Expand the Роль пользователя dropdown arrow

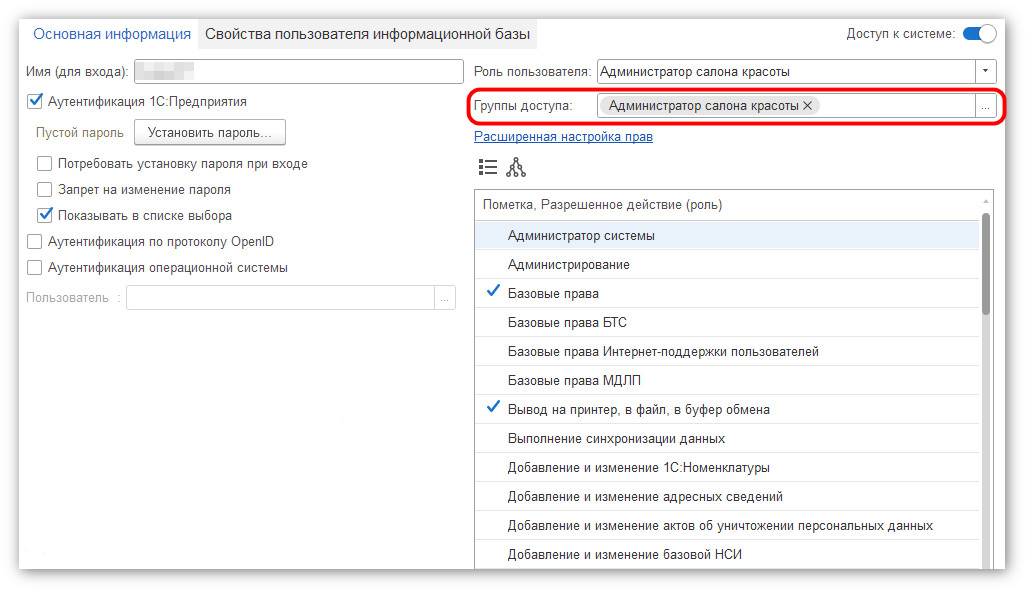click(x=985, y=71)
